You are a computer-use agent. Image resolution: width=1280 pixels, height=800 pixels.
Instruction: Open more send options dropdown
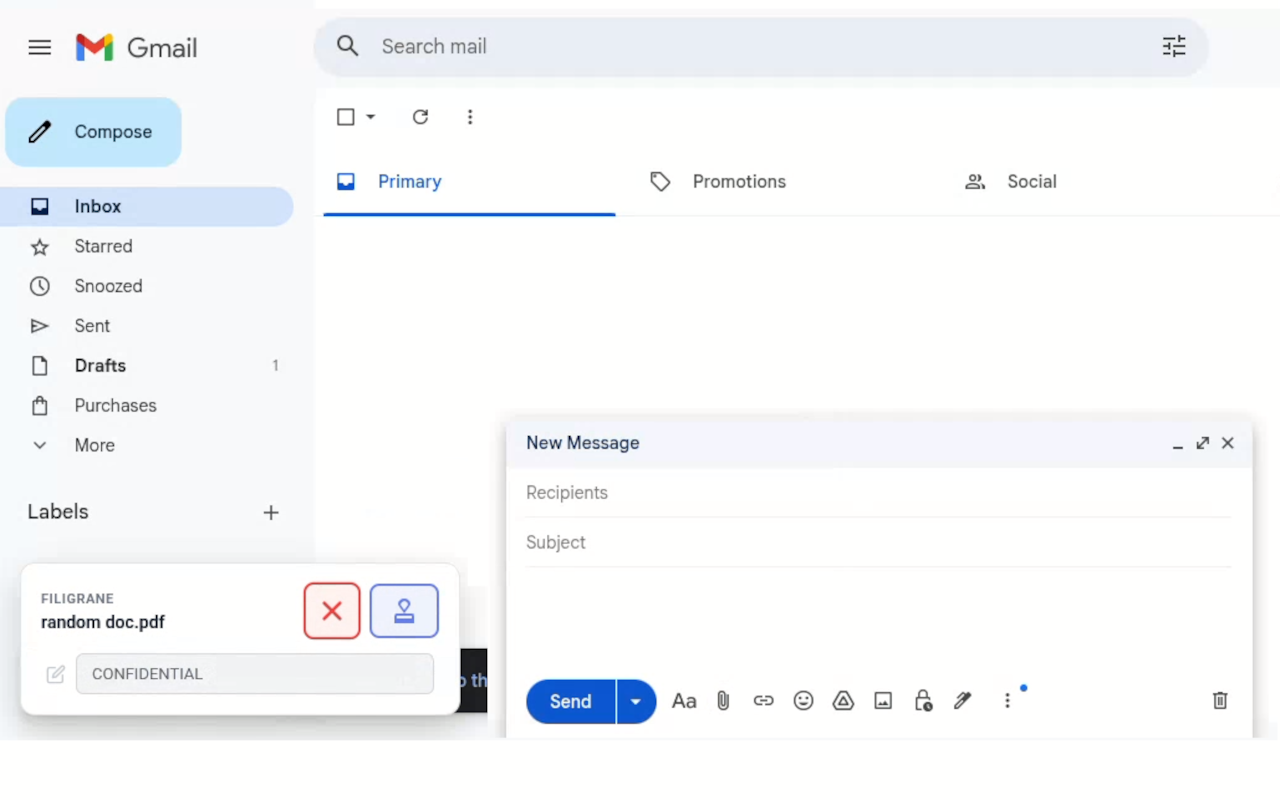(x=636, y=701)
